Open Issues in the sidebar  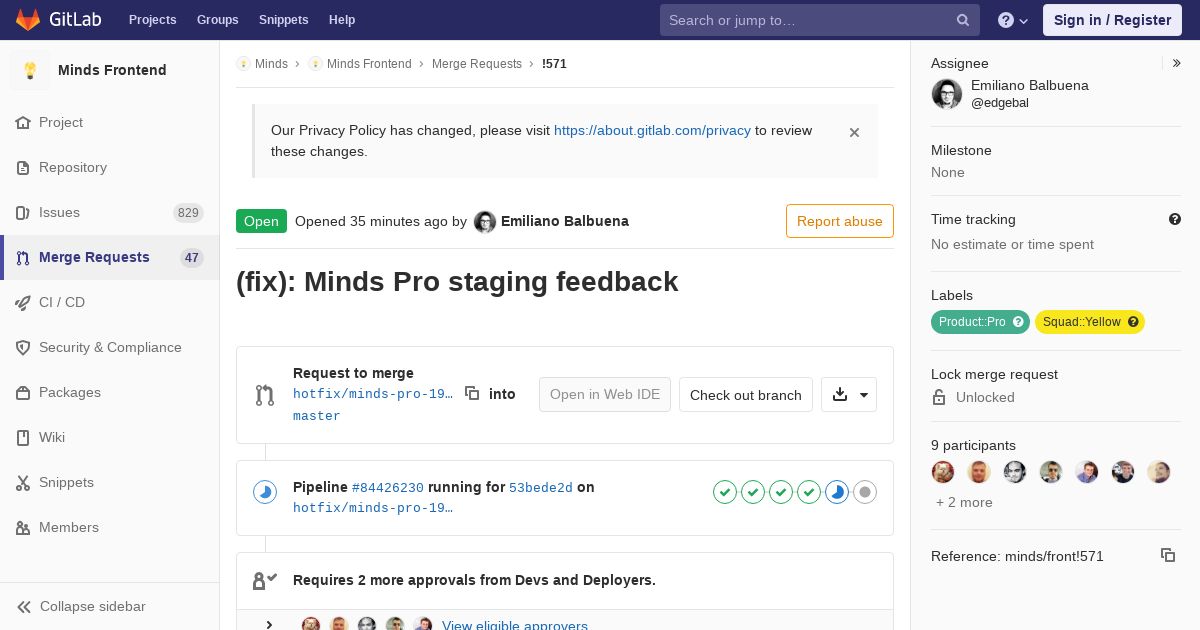[109, 212]
